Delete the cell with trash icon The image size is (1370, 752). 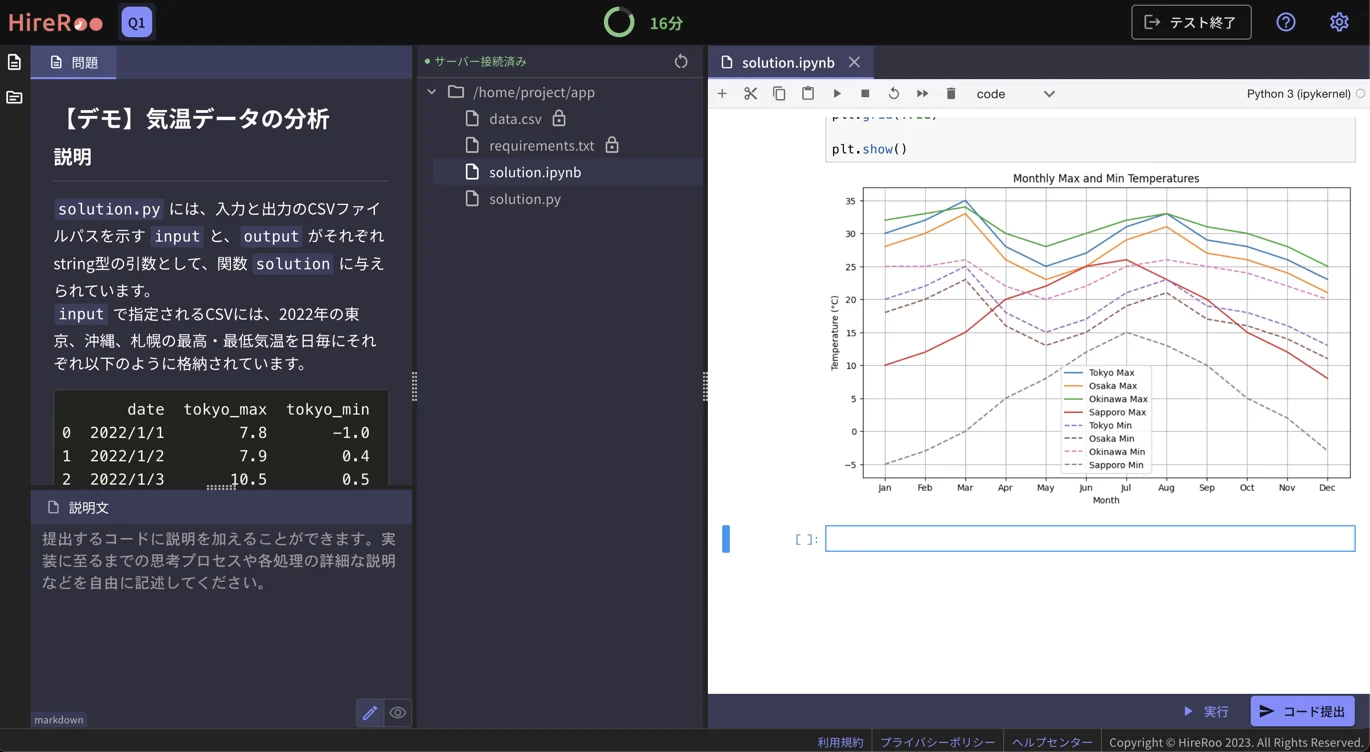coord(951,94)
